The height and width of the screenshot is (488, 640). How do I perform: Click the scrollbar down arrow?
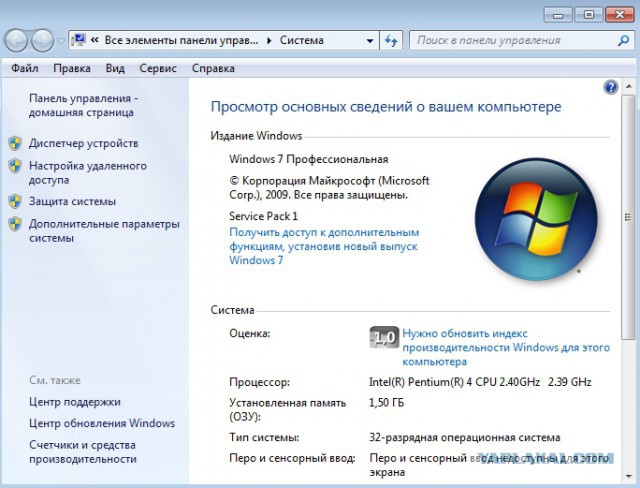point(629,476)
